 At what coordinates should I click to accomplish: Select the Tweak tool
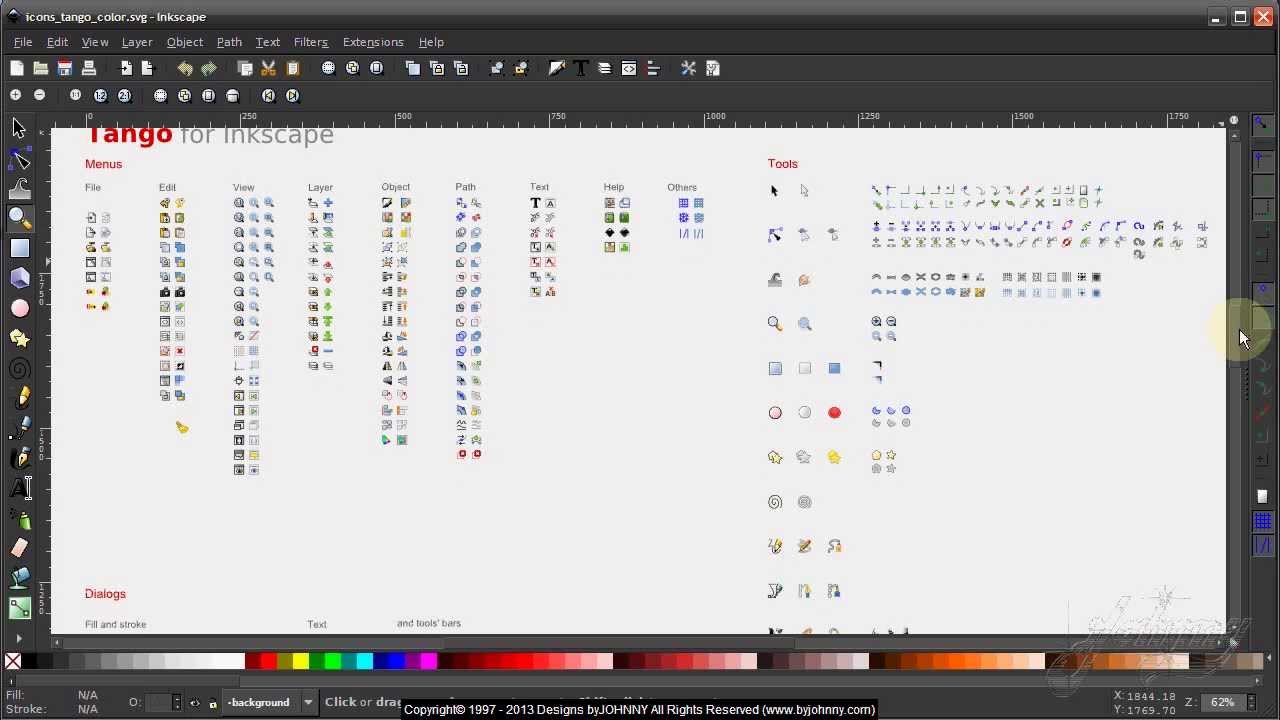(19, 188)
